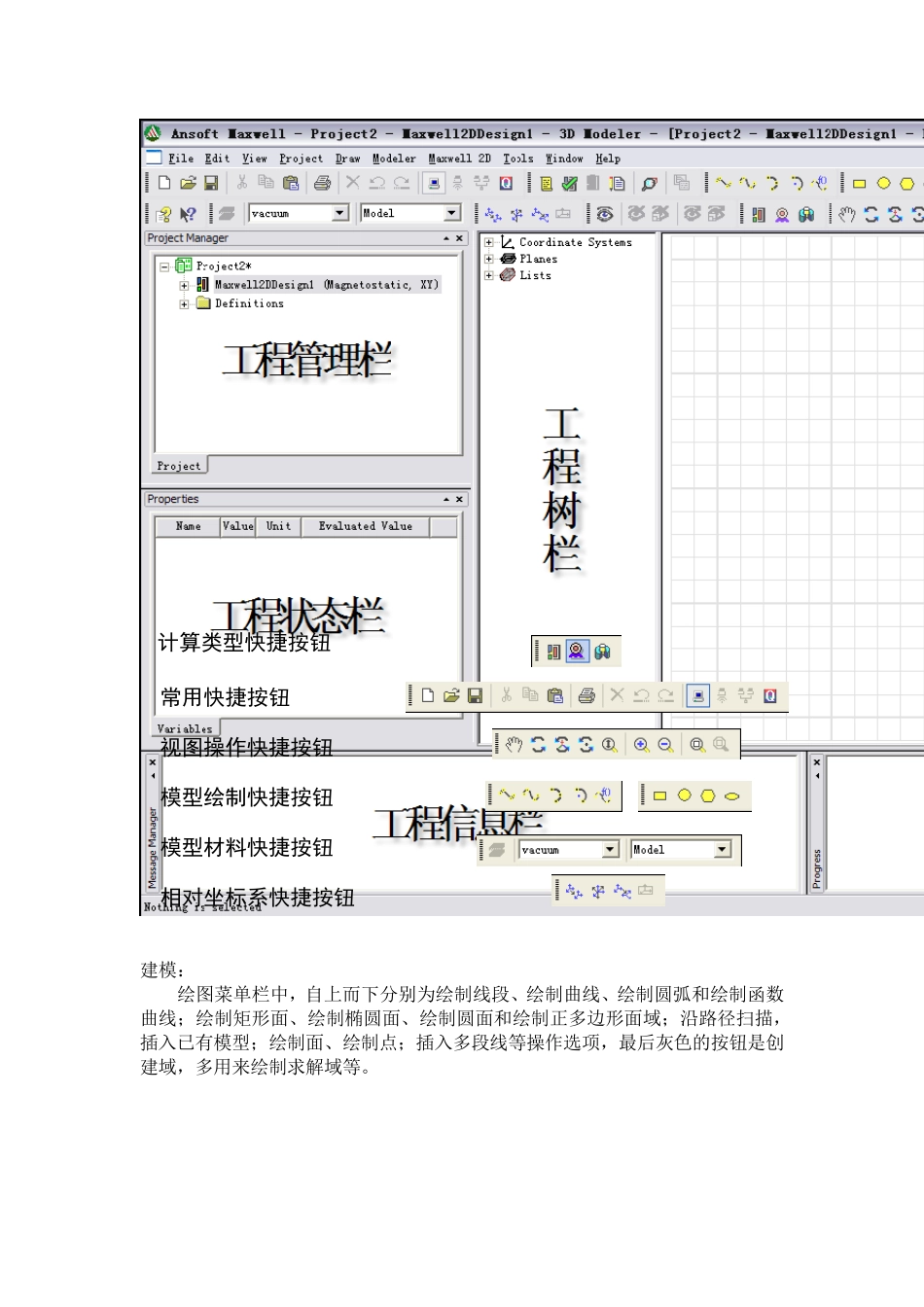Click the green checkmark Validate icon
Screen dimensions: 924x1307
pos(569,183)
